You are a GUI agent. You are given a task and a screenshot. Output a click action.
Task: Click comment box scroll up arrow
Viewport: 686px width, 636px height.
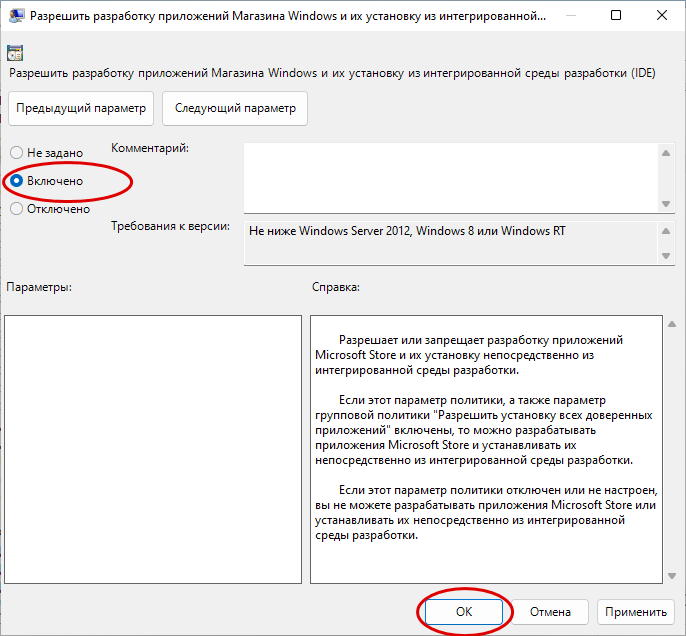coord(666,153)
